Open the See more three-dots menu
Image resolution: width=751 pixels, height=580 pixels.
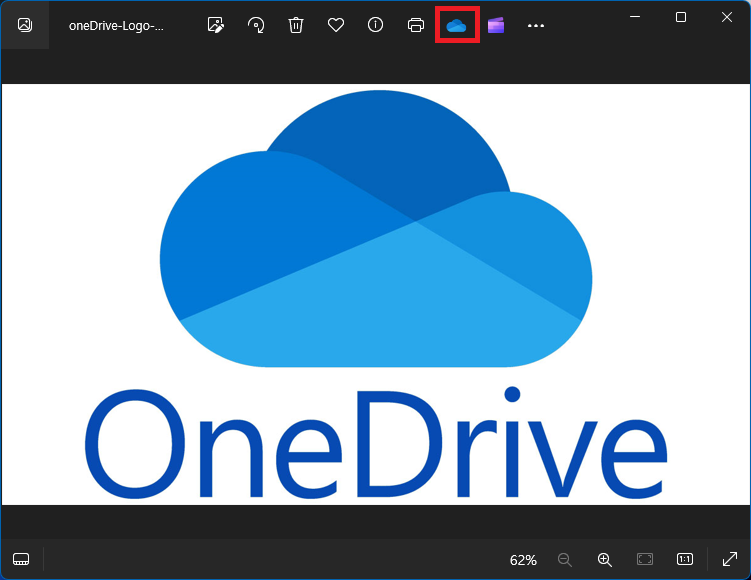click(x=535, y=25)
